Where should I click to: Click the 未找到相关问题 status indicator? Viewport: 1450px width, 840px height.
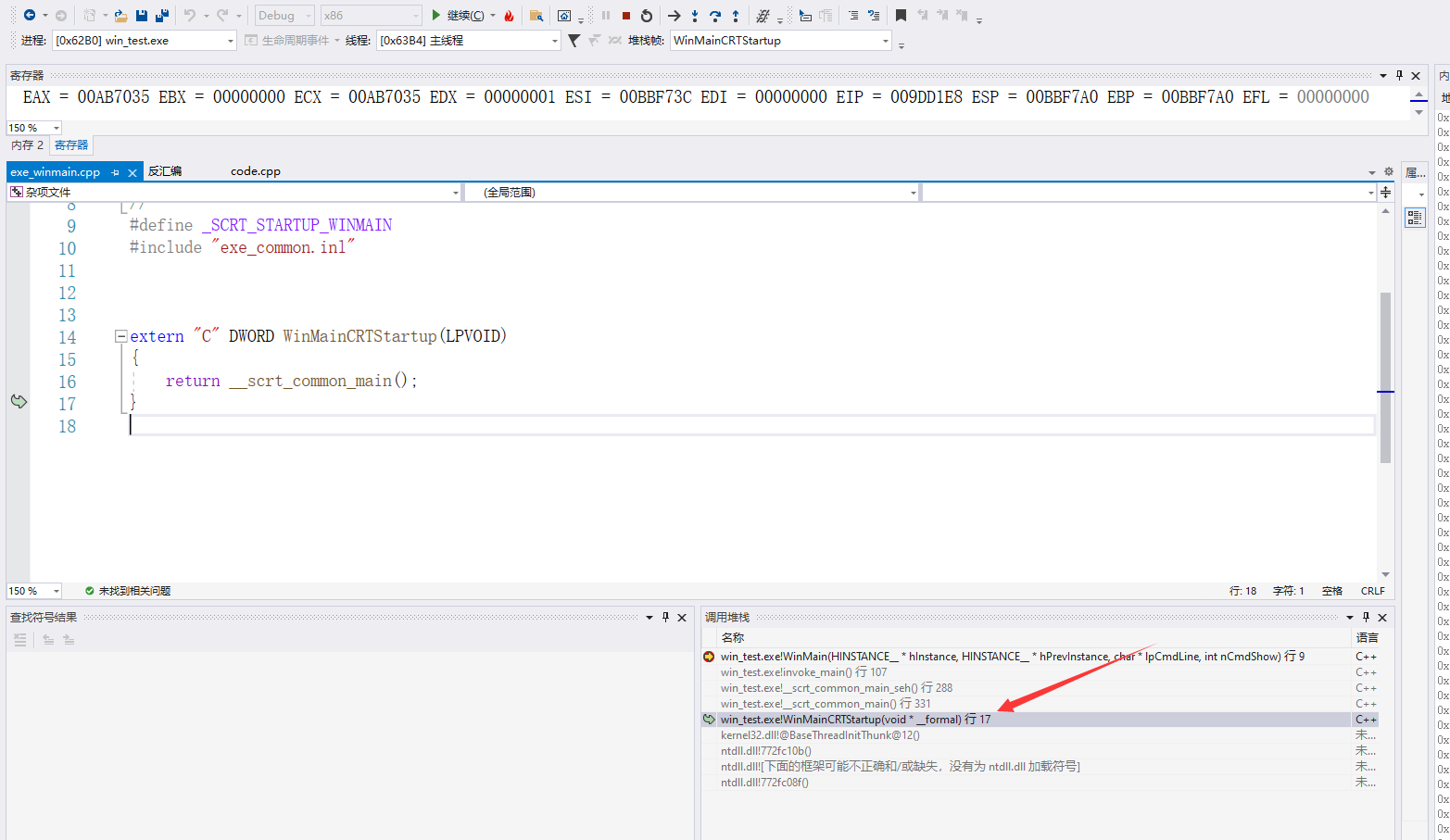[x=128, y=591]
